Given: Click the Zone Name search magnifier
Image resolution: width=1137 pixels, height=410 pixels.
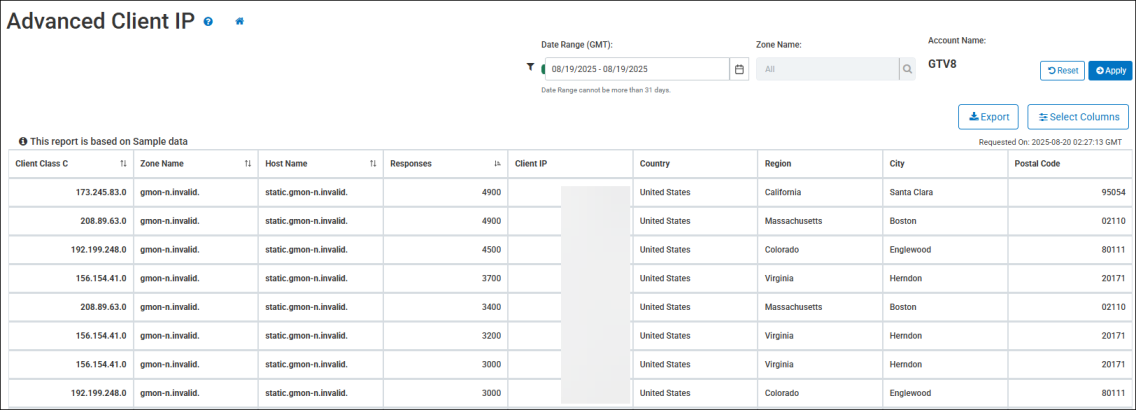Looking at the screenshot, I should [x=907, y=69].
